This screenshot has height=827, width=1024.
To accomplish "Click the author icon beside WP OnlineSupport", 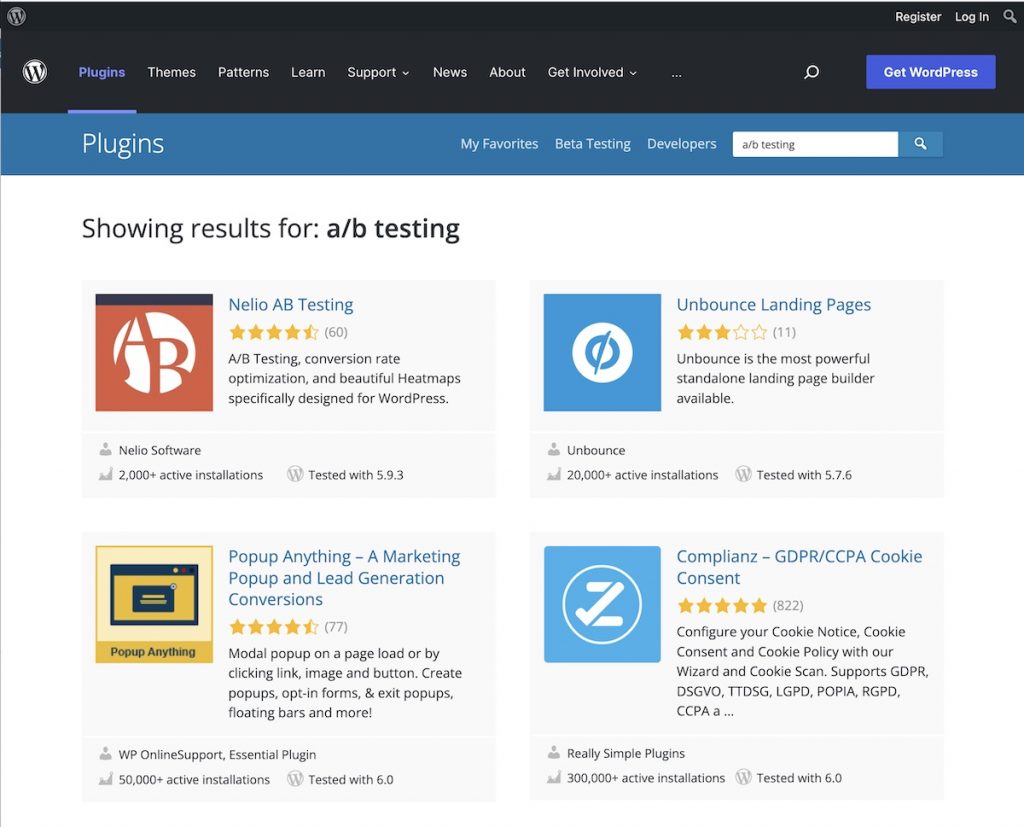I will click(x=105, y=754).
